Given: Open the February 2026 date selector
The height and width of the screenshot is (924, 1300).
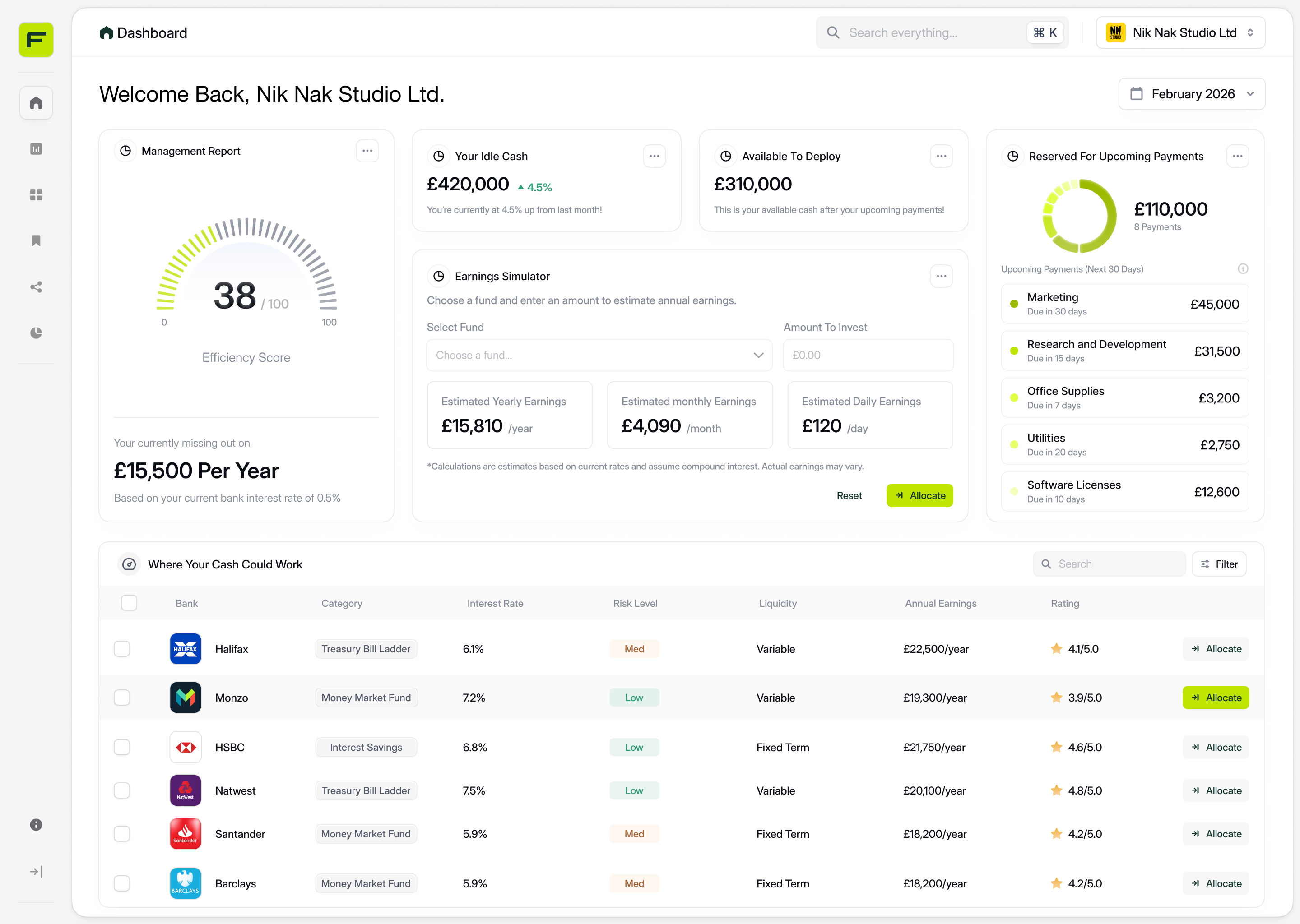Looking at the screenshot, I should 1191,93.
